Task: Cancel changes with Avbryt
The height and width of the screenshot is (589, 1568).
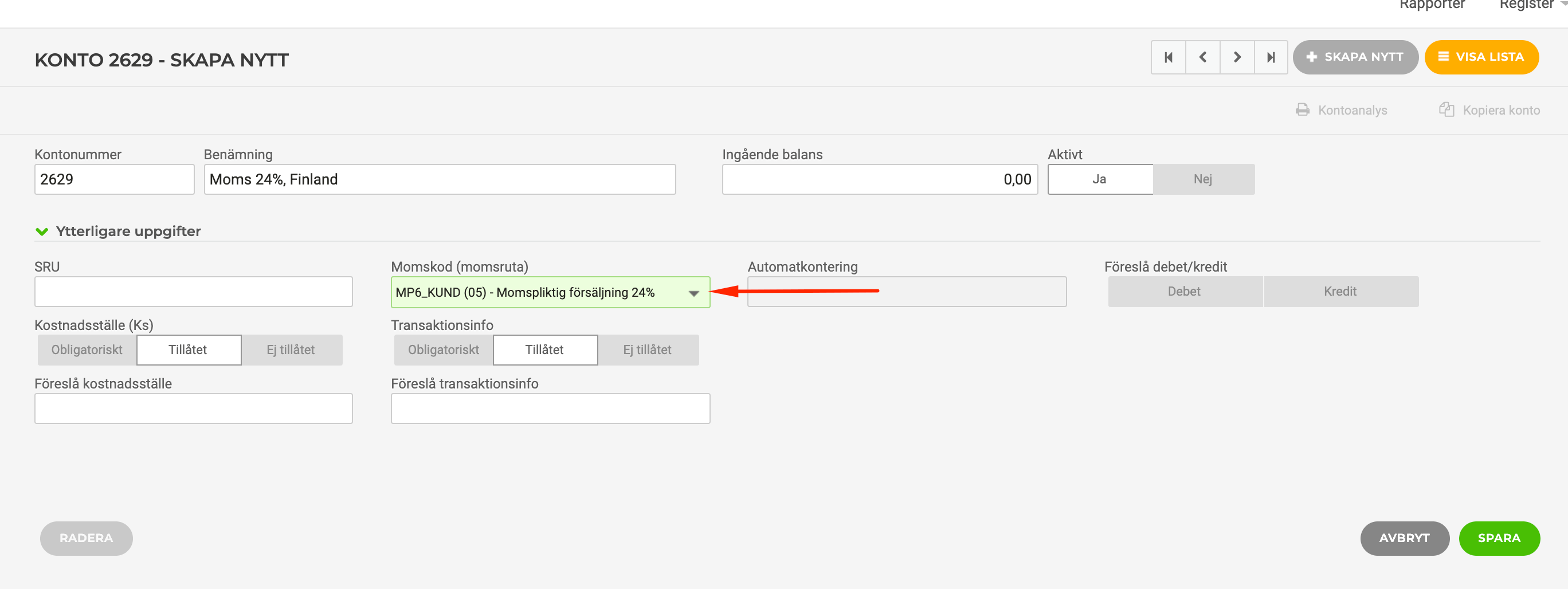Action: 1404,538
